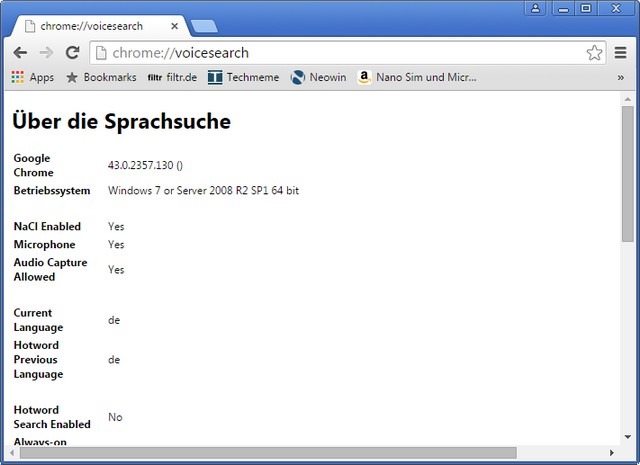Click the Chrome user profile button
640x465 pixels.
click(x=535, y=8)
